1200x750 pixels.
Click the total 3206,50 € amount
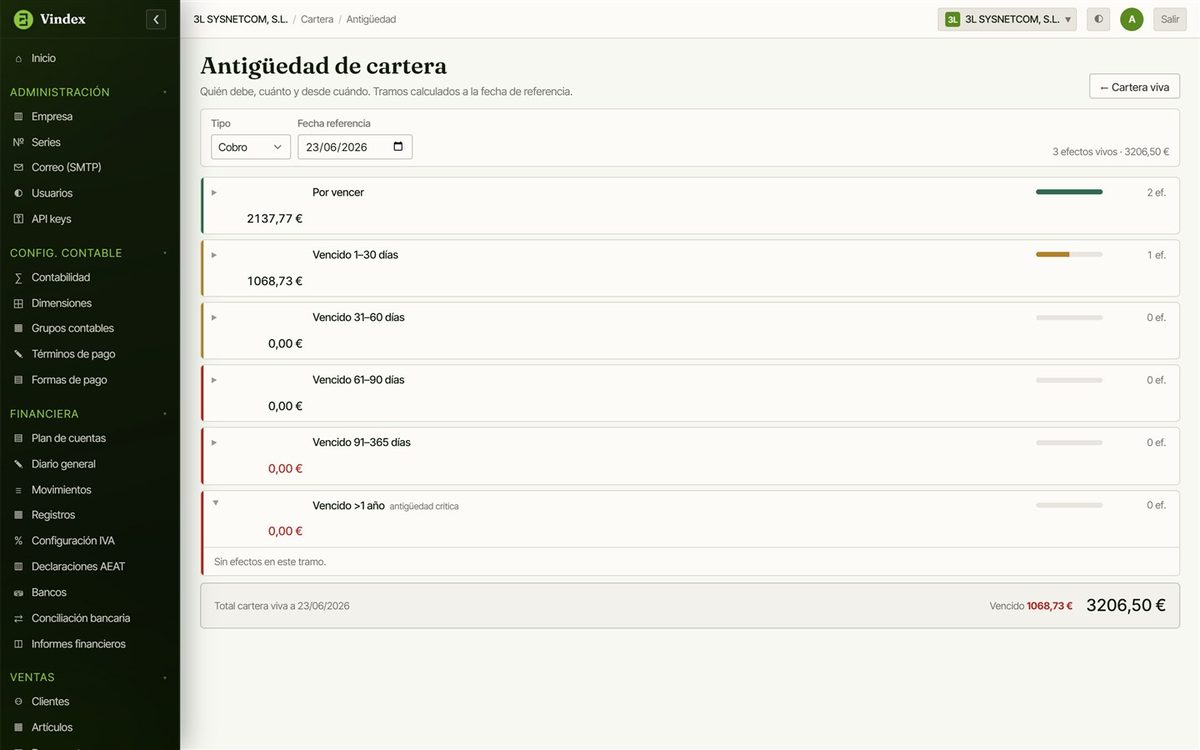1126,606
